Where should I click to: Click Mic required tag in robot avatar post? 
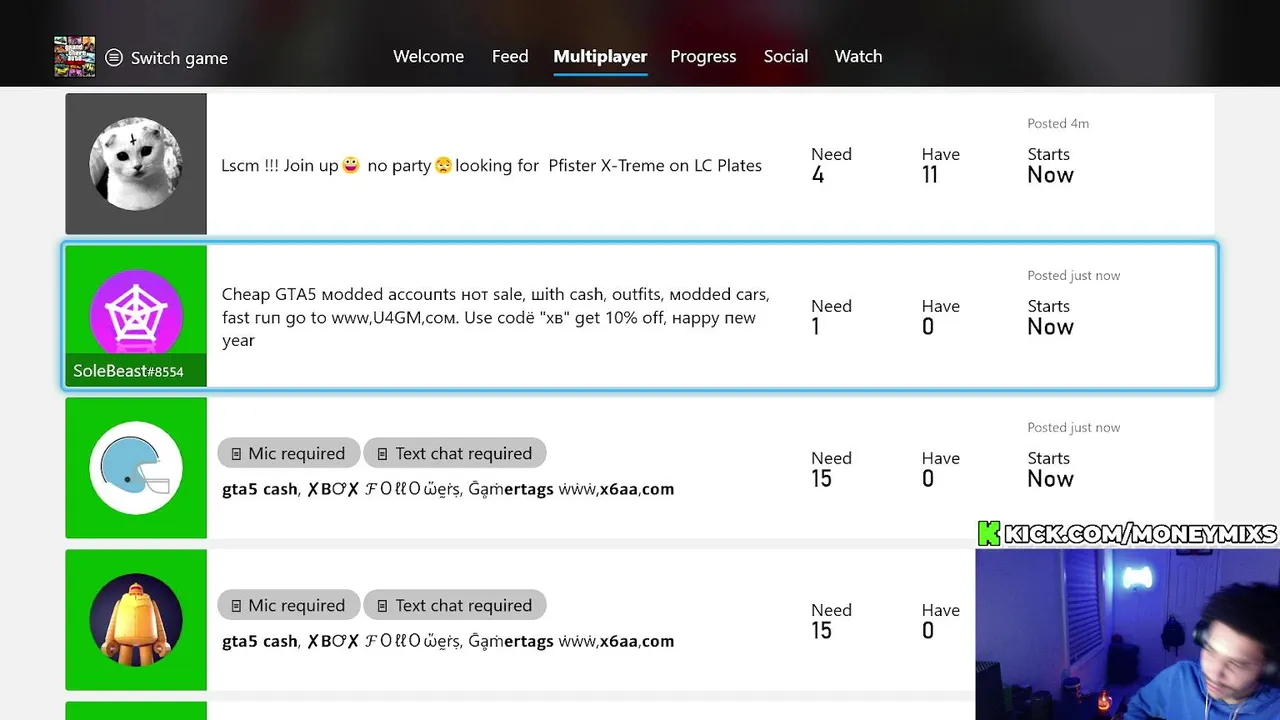288,605
